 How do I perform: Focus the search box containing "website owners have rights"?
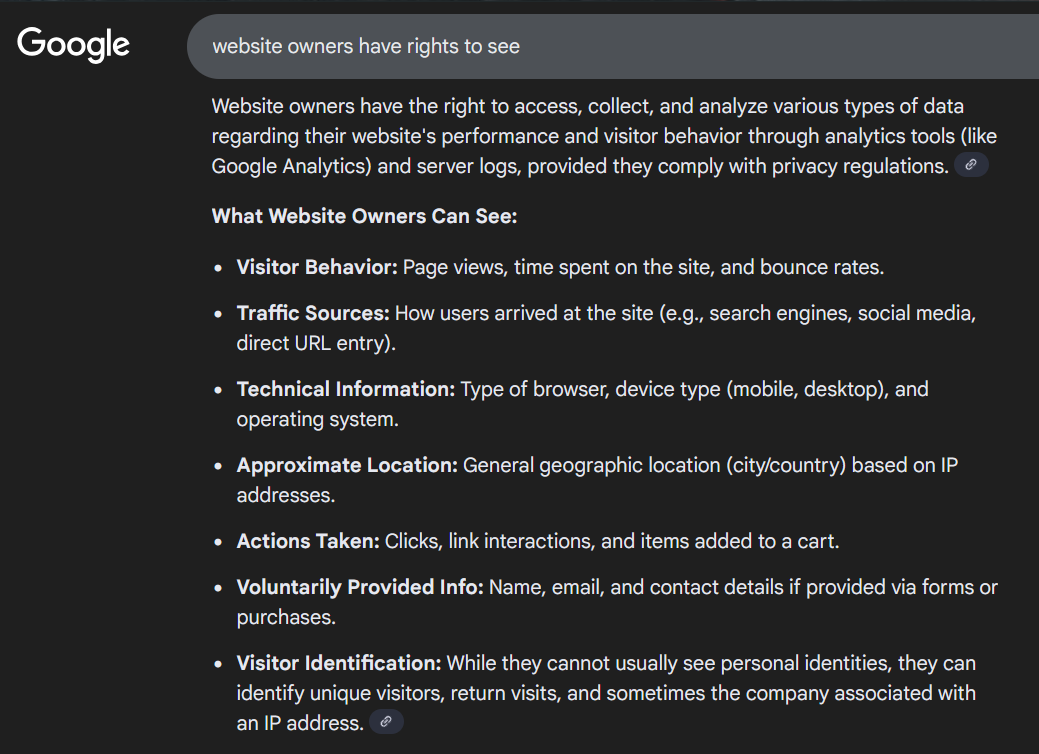[x=600, y=46]
